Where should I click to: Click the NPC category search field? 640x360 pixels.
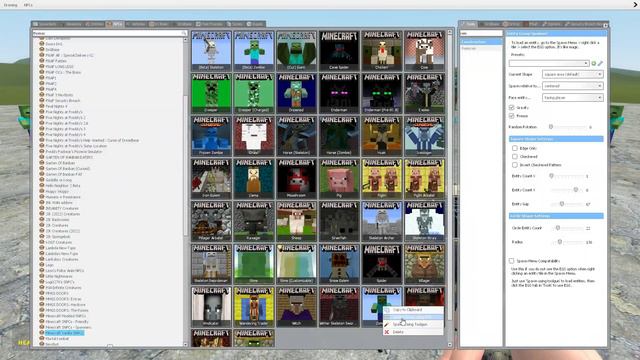click(x=109, y=33)
